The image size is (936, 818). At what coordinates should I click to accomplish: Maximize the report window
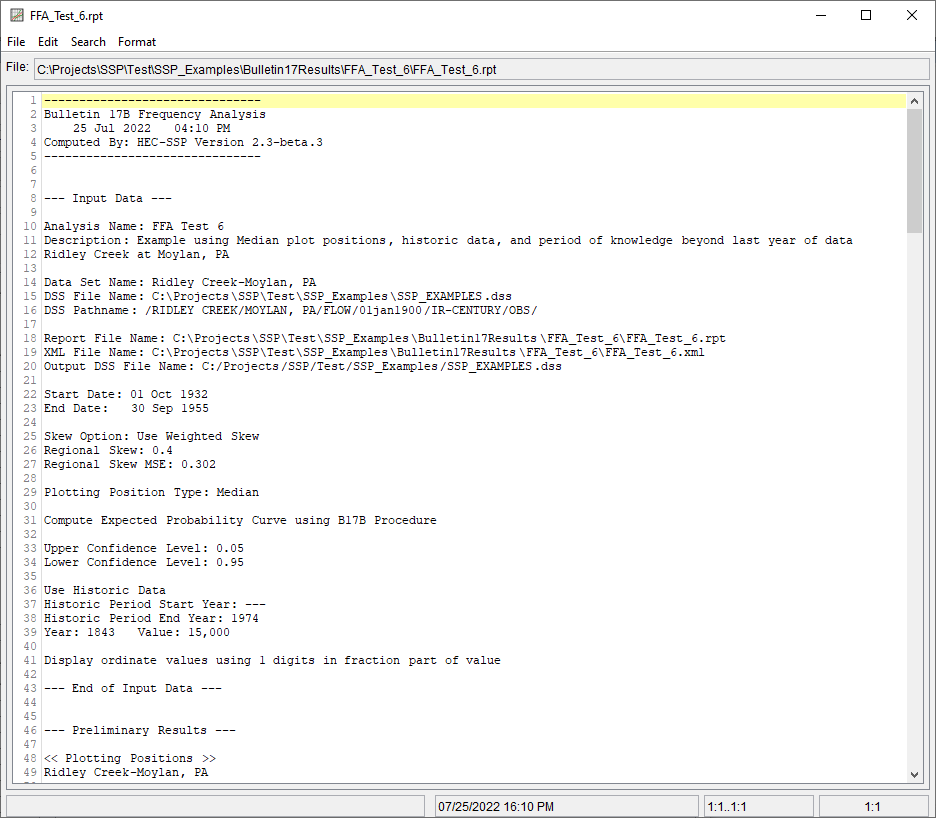tap(866, 16)
